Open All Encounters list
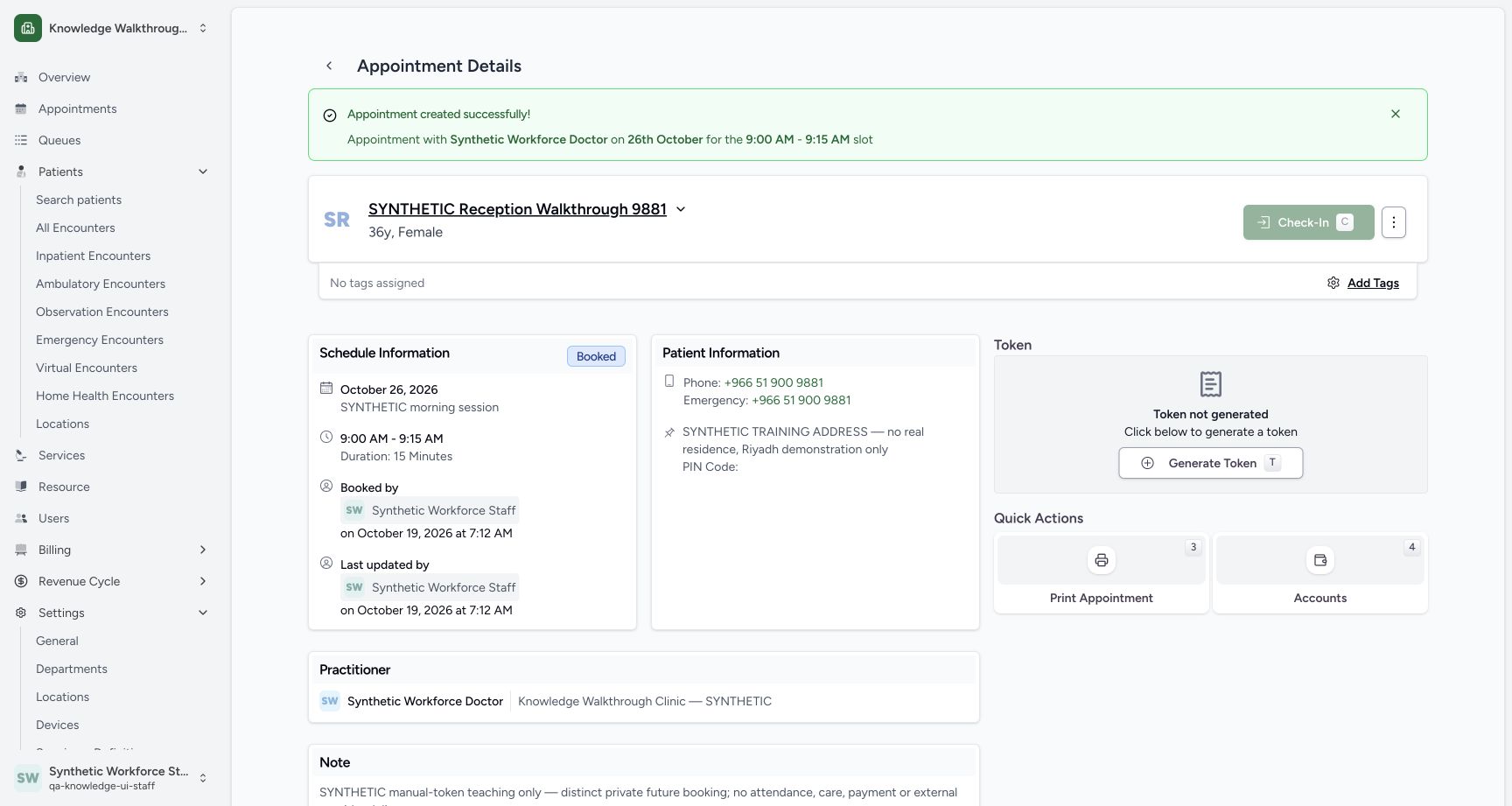Image resolution: width=1512 pixels, height=806 pixels. [75, 228]
